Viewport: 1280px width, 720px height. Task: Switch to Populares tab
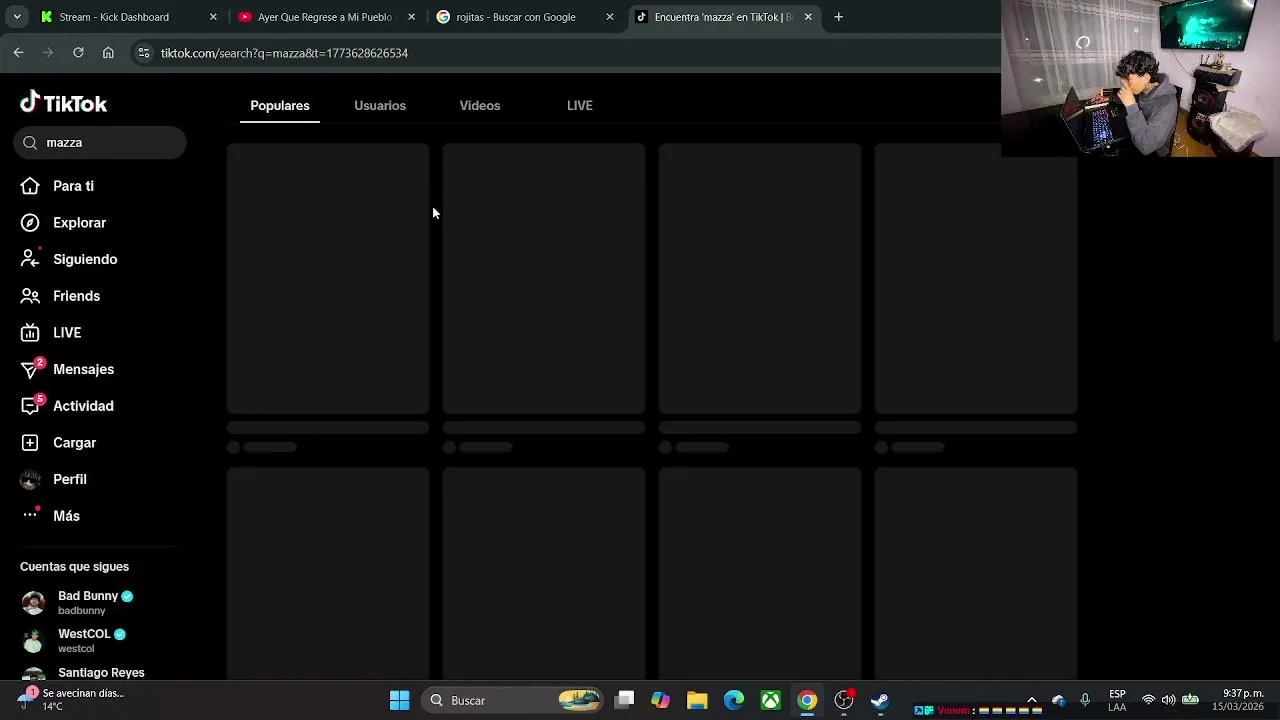click(x=280, y=105)
